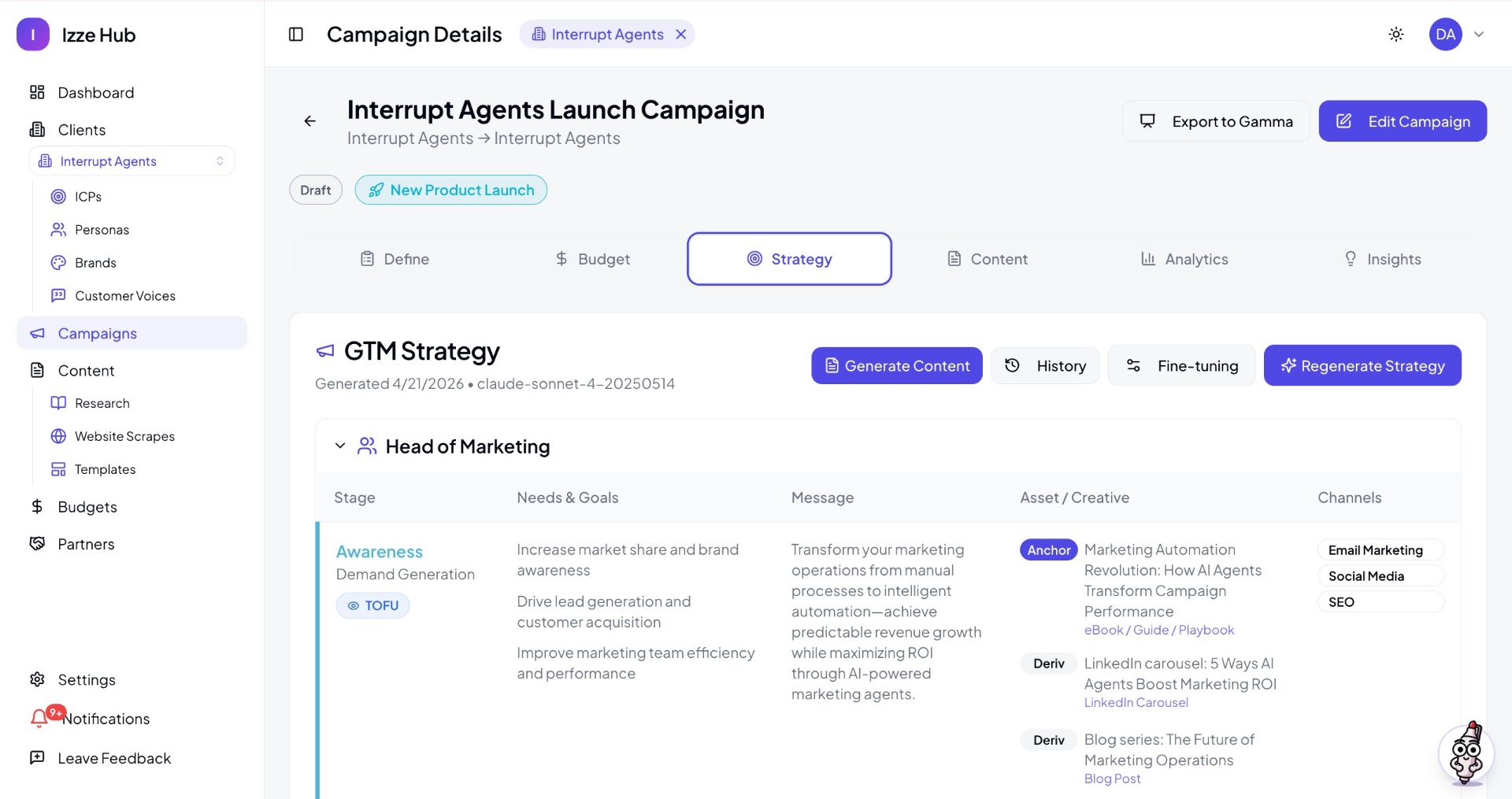Click the Blog Post type link
Screen dimensions: 1512x799
pos(1113,779)
